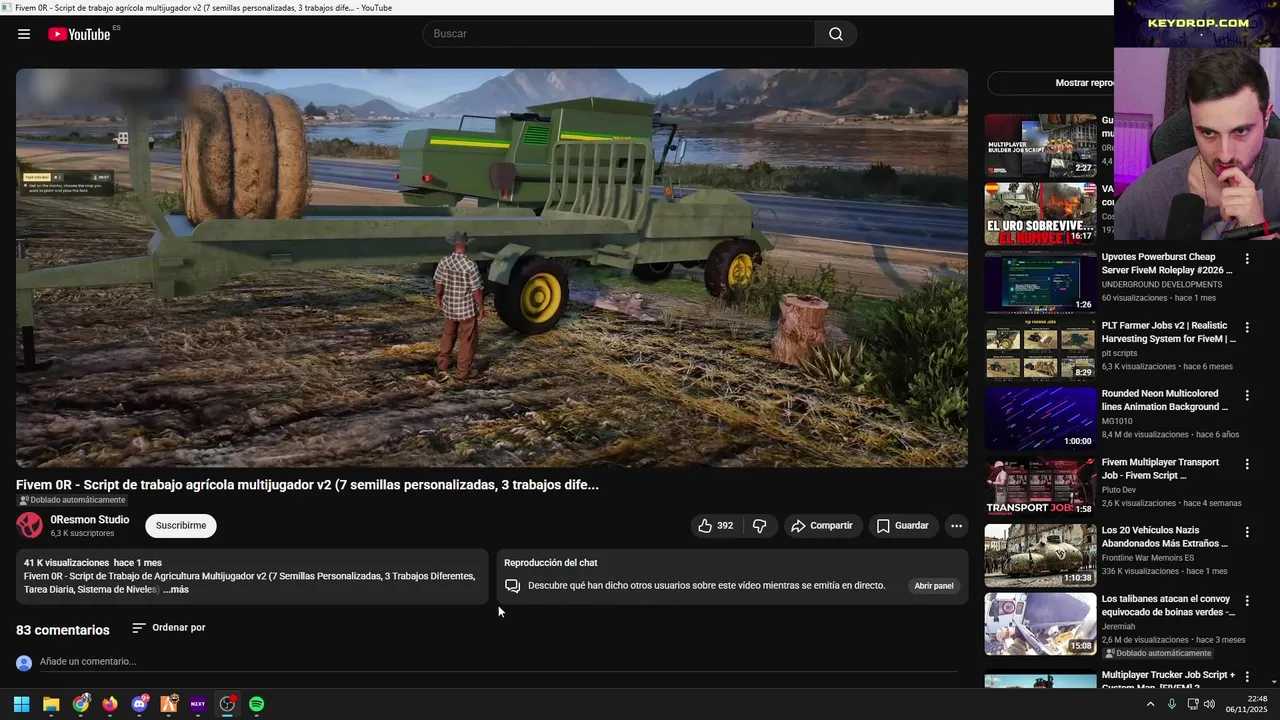Click the Buscar search field
The image size is (1280, 720).
tap(619, 34)
